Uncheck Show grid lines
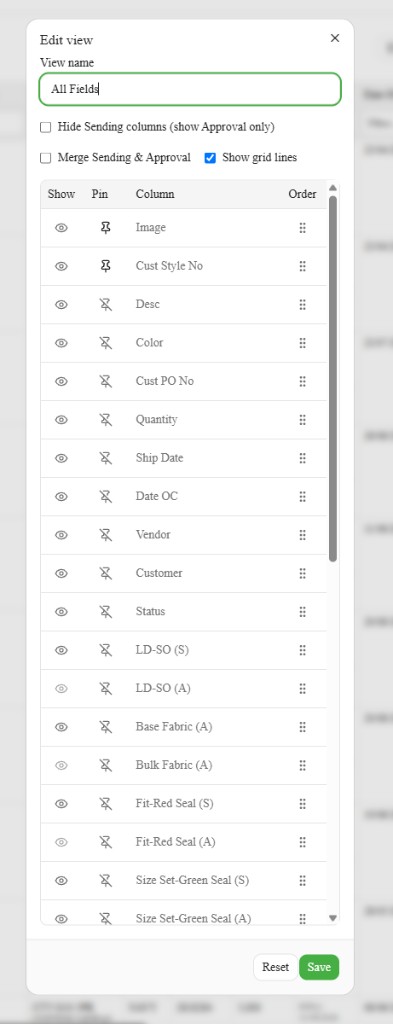The width and height of the screenshot is (393, 1024). coord(210,158)
